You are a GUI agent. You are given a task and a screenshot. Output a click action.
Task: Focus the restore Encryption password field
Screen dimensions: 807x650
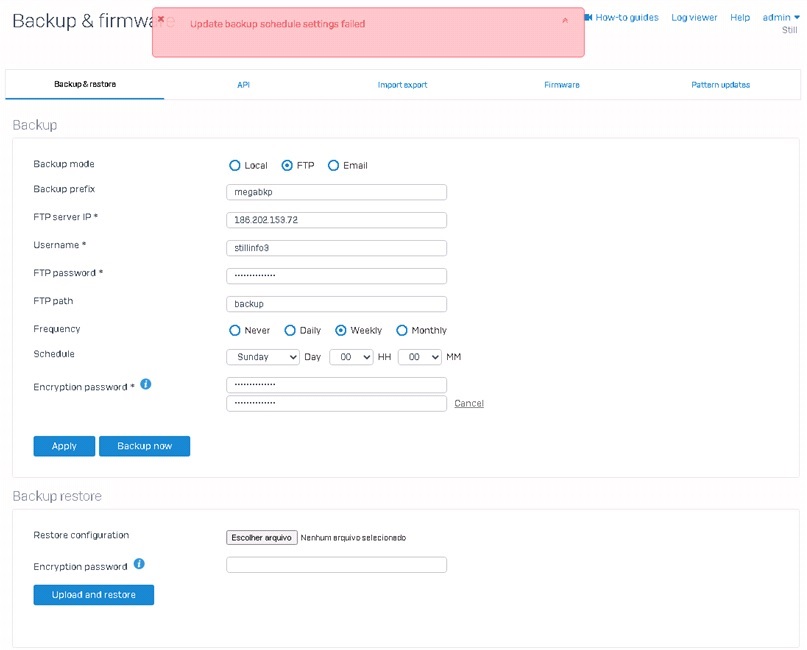tap(337, 565)
